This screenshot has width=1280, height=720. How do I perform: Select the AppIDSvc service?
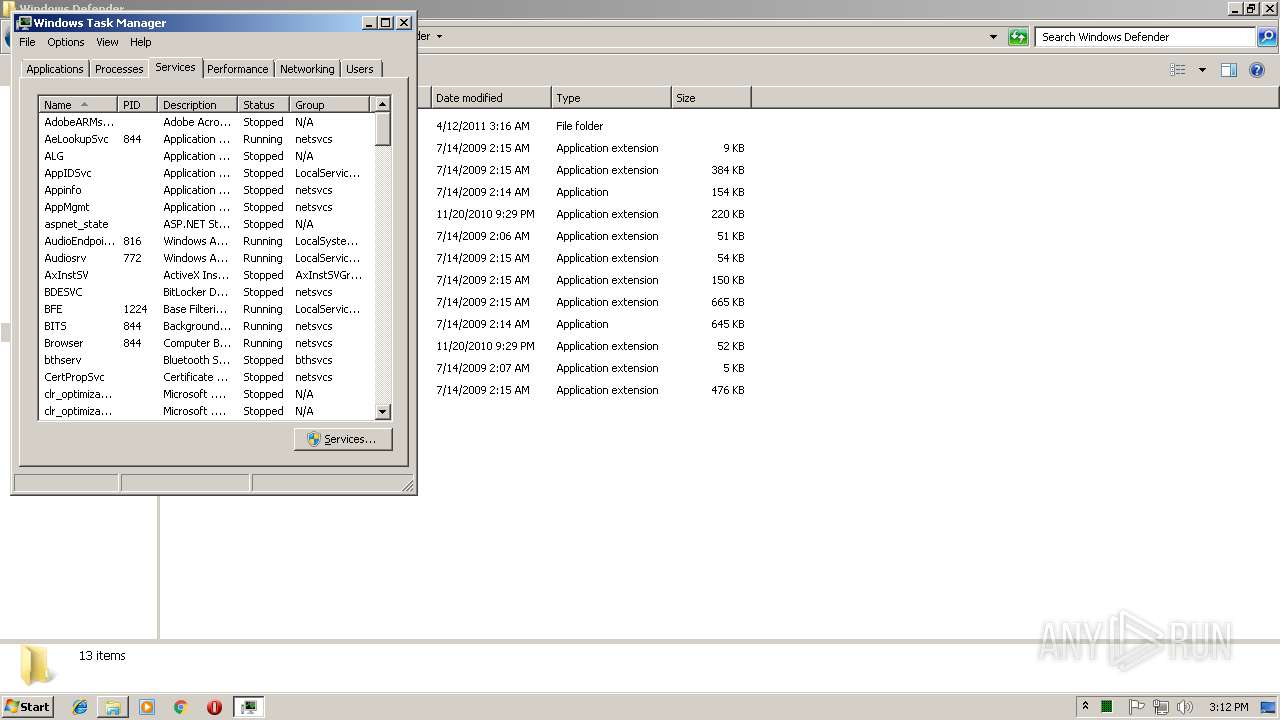tap(206, 173)
